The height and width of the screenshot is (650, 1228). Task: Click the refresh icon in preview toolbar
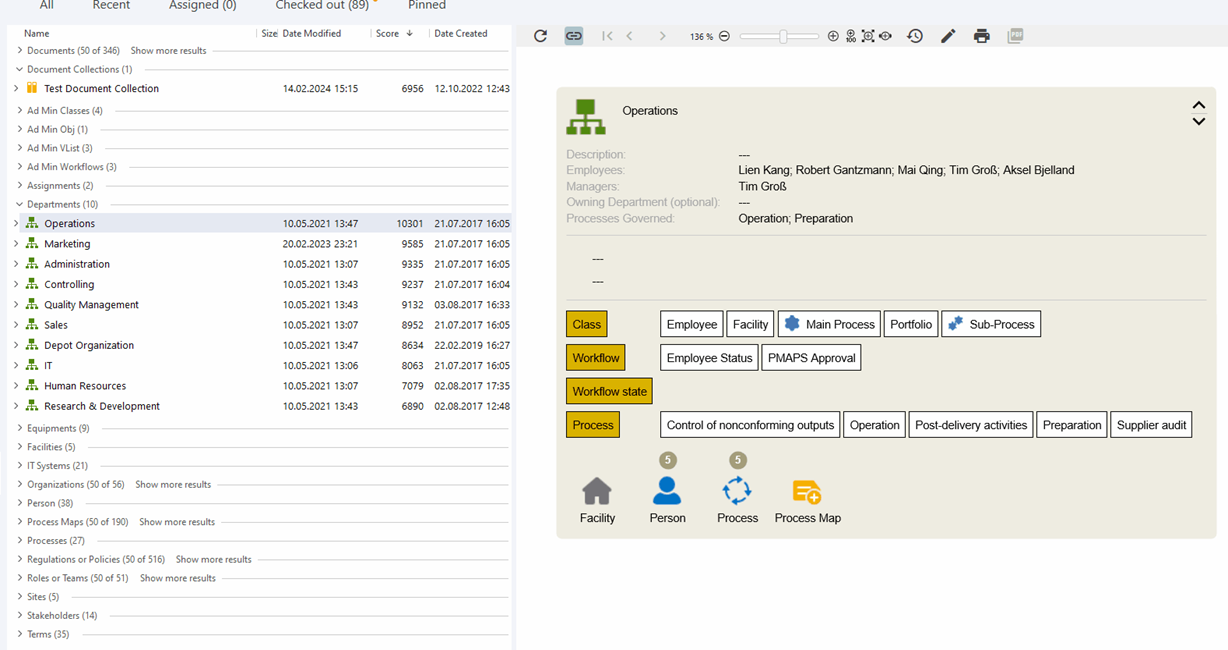coord(540,36)
